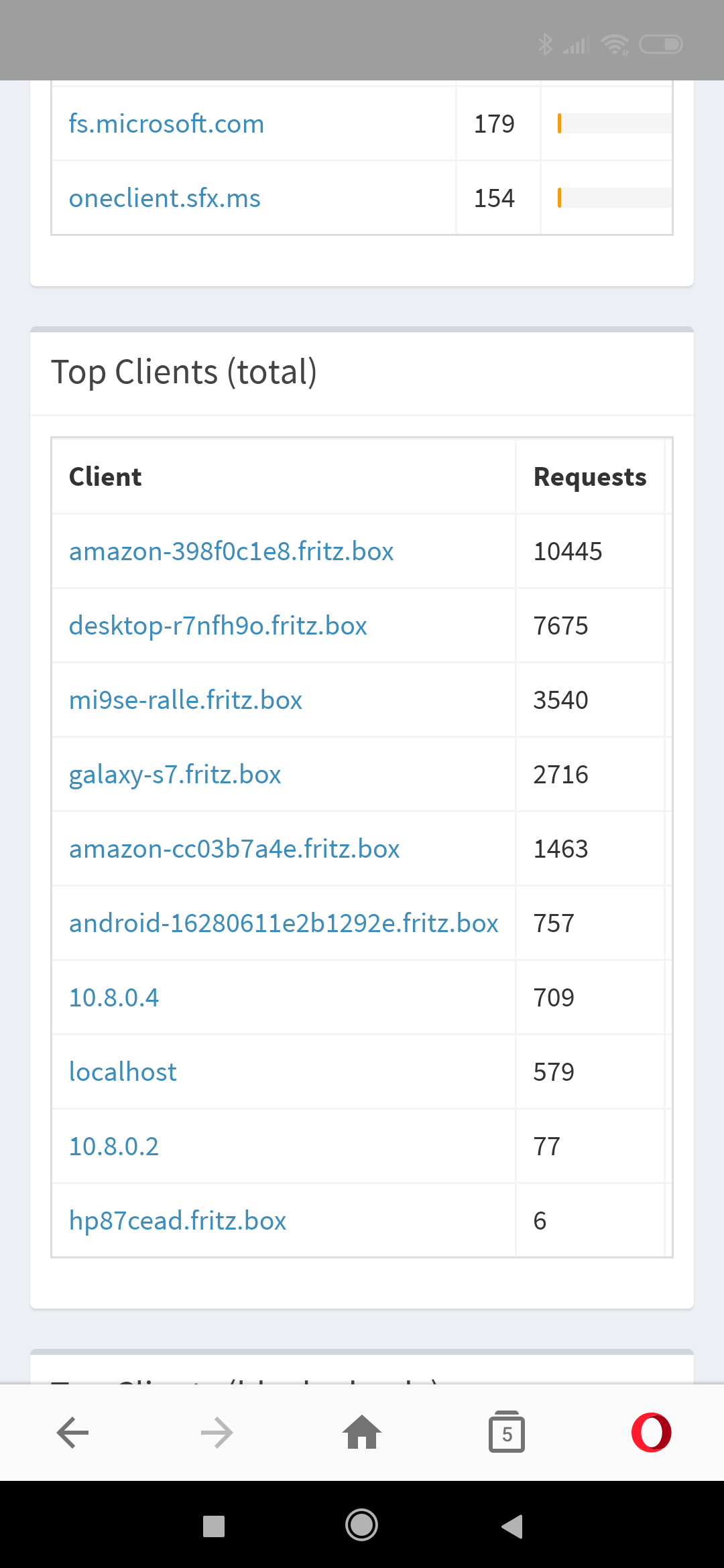Select desktop-r7nfh9o.fritz.box client

coord(218,626)
